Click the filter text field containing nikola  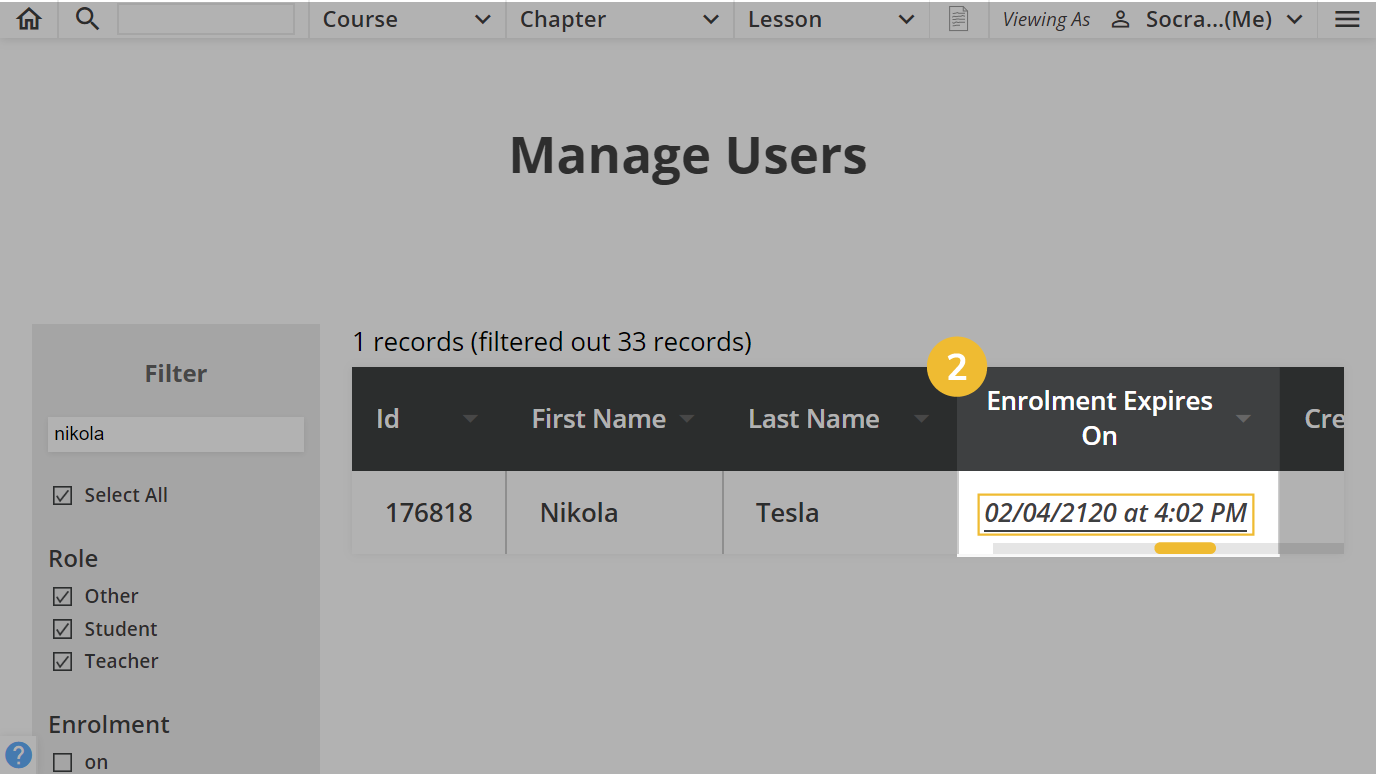pyautogui.click(x=176, y=434)
